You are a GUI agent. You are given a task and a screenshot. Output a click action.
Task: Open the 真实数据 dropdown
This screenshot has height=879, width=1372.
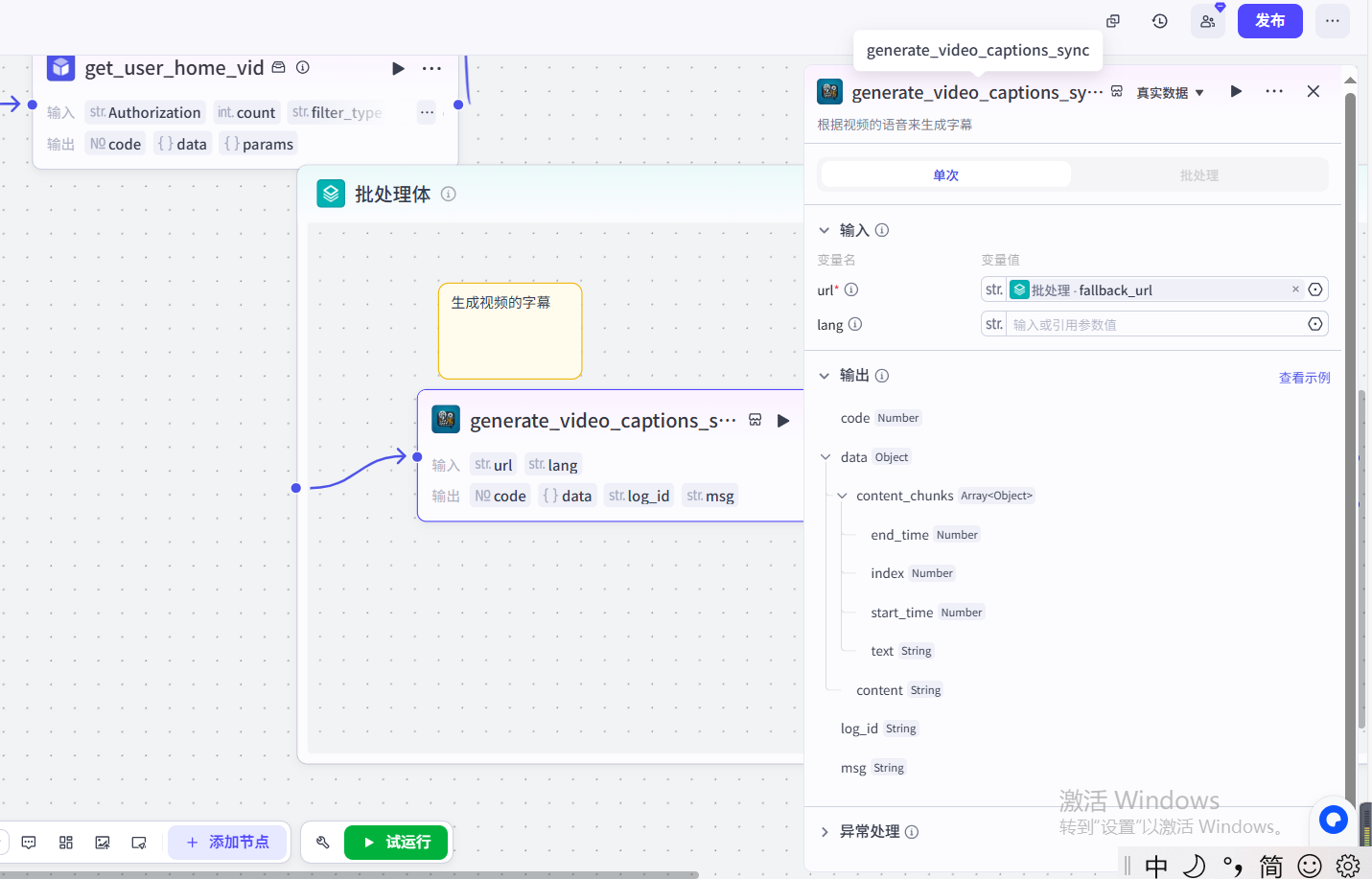(x=1170, y=93)
